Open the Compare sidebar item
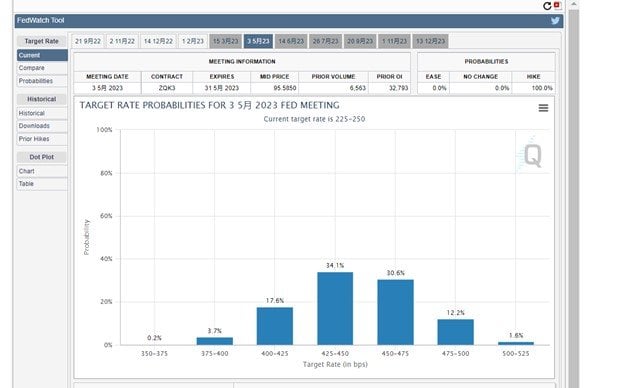Image resolution: width=624 pixels, height=388 pixels. point(42,68)
